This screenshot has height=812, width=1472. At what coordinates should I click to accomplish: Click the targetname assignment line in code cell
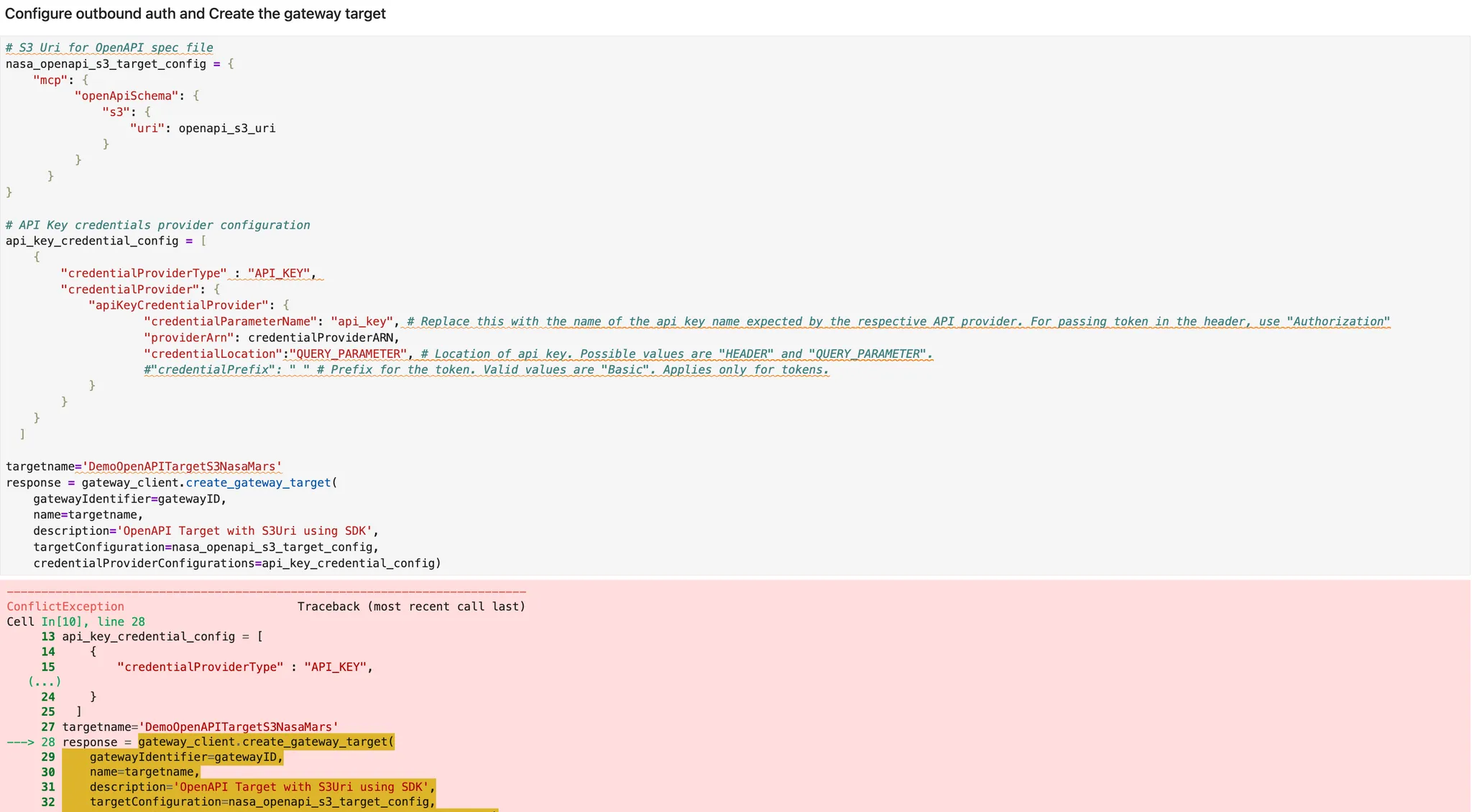click(144, 467)
